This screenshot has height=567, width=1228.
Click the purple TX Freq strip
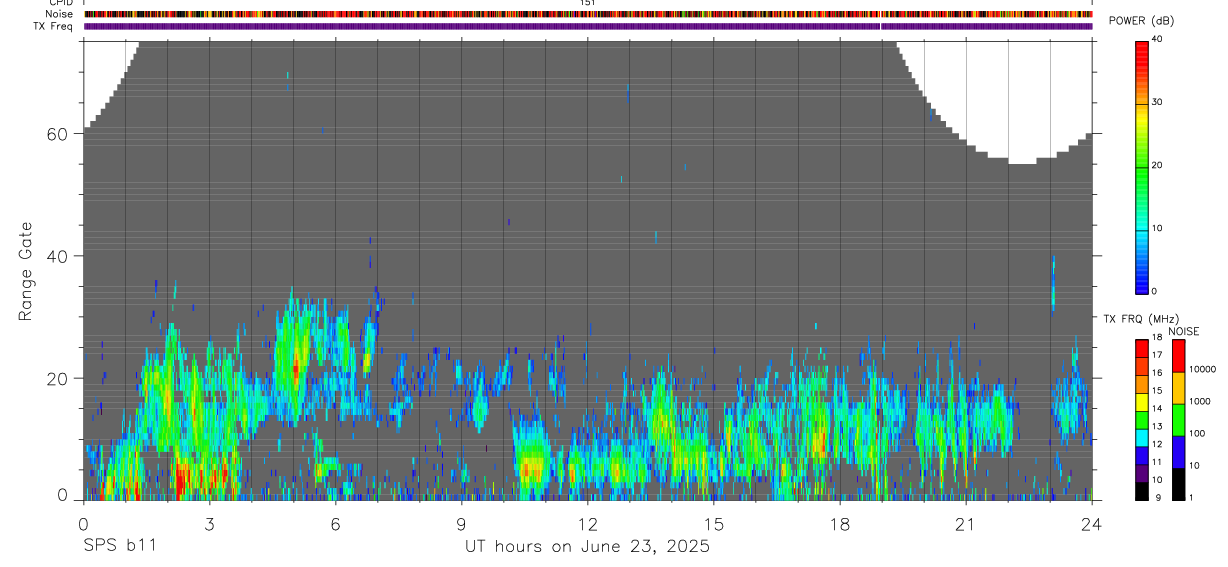588,26
